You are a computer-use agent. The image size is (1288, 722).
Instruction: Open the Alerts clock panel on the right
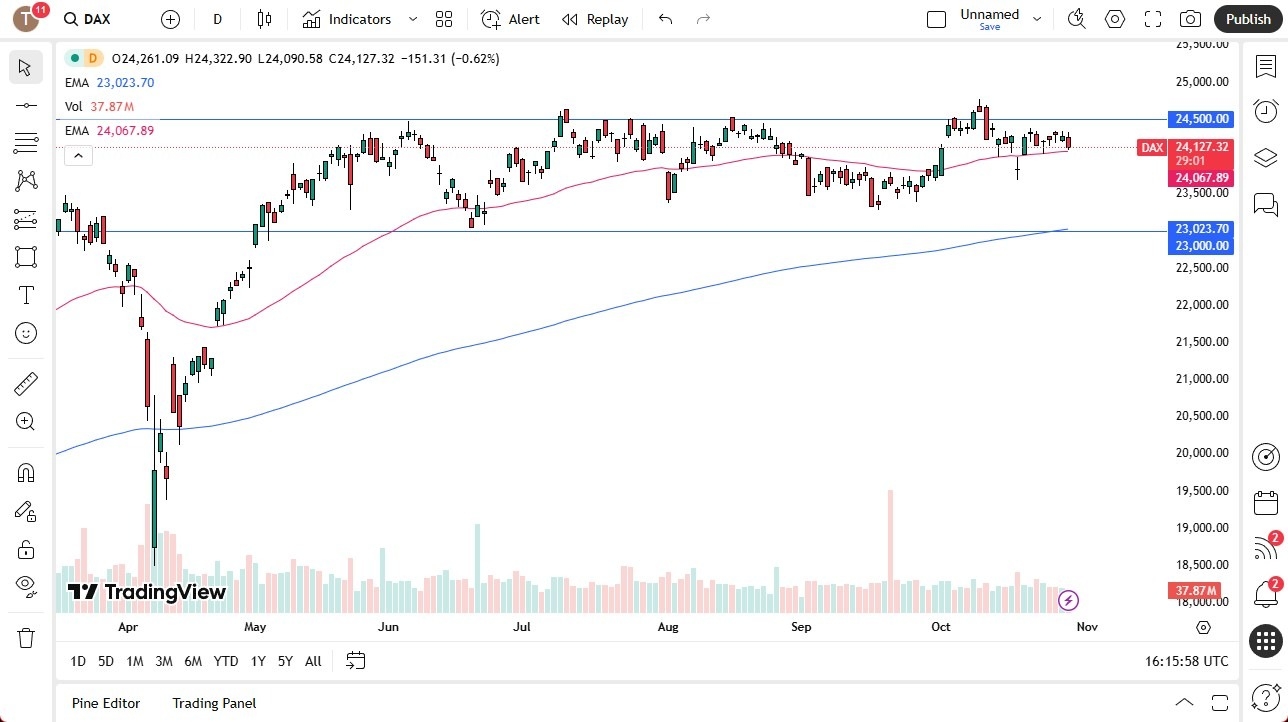1265,111
